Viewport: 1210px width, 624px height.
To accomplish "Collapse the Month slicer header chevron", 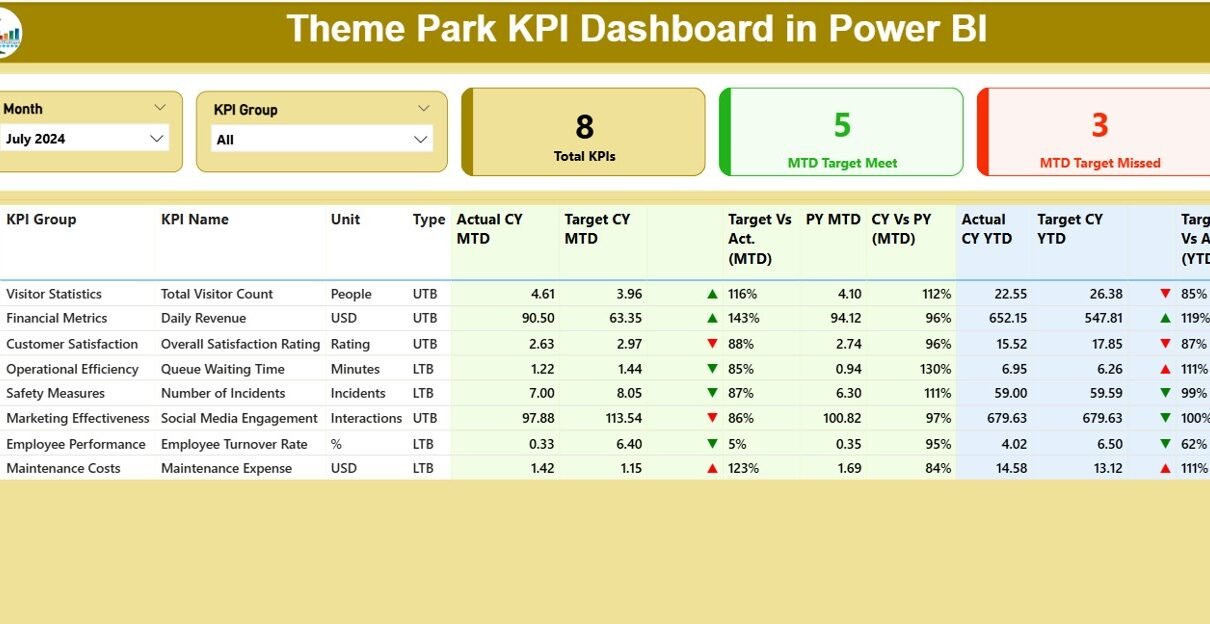I will click(x=160, y=108).
